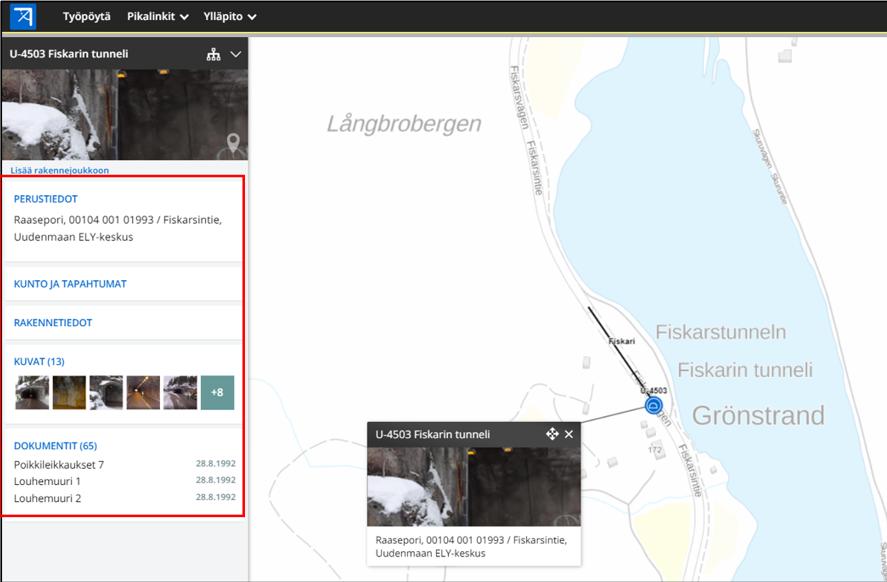Open the fourth tunnel interior thumbnail
Viewport: 887px width, 582px height.
click(143, 393)
